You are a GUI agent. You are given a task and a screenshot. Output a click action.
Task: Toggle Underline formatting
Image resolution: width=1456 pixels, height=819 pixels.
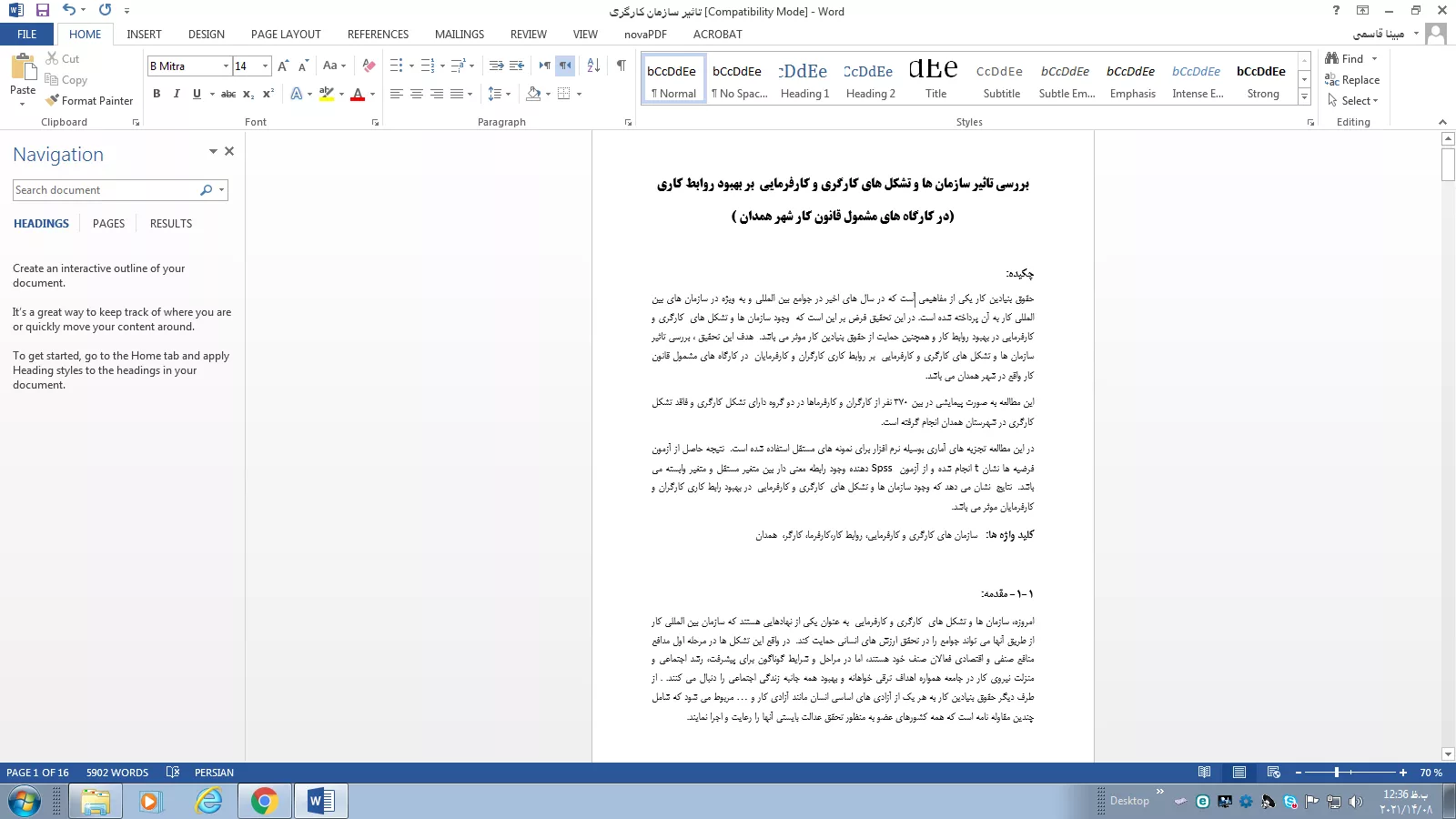197,94
